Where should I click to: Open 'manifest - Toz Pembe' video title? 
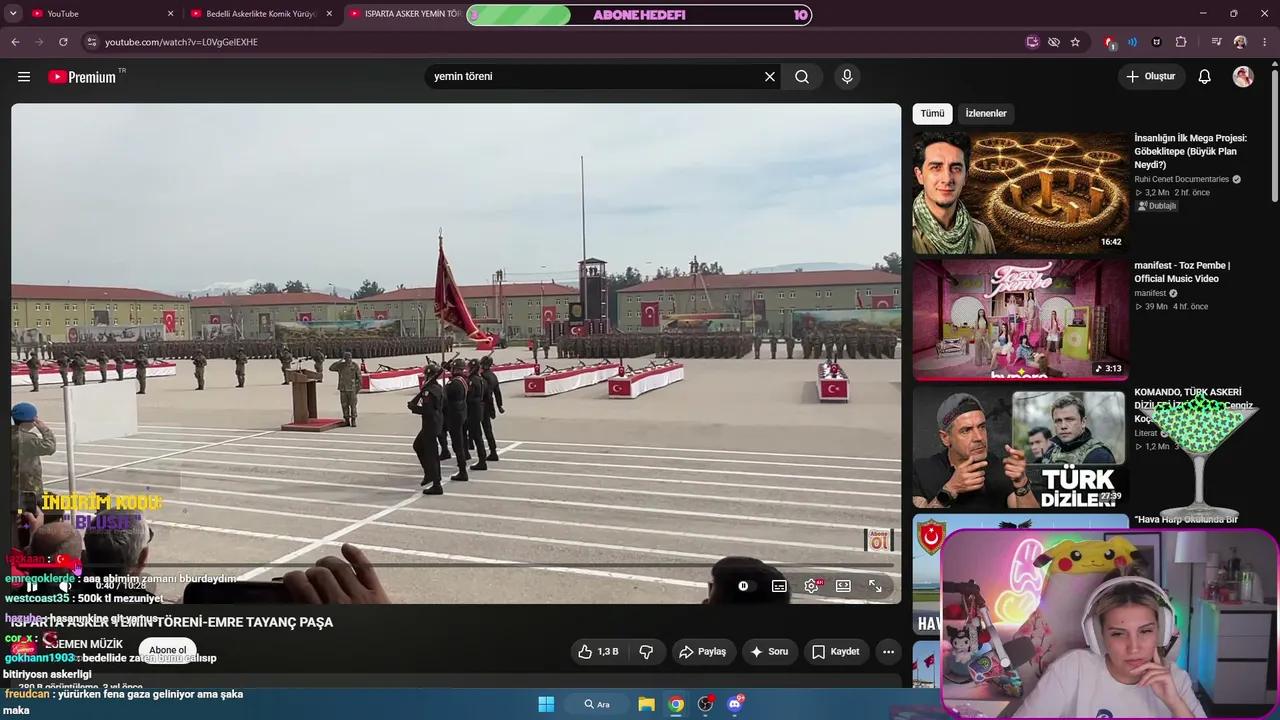tap(1182, 272)
